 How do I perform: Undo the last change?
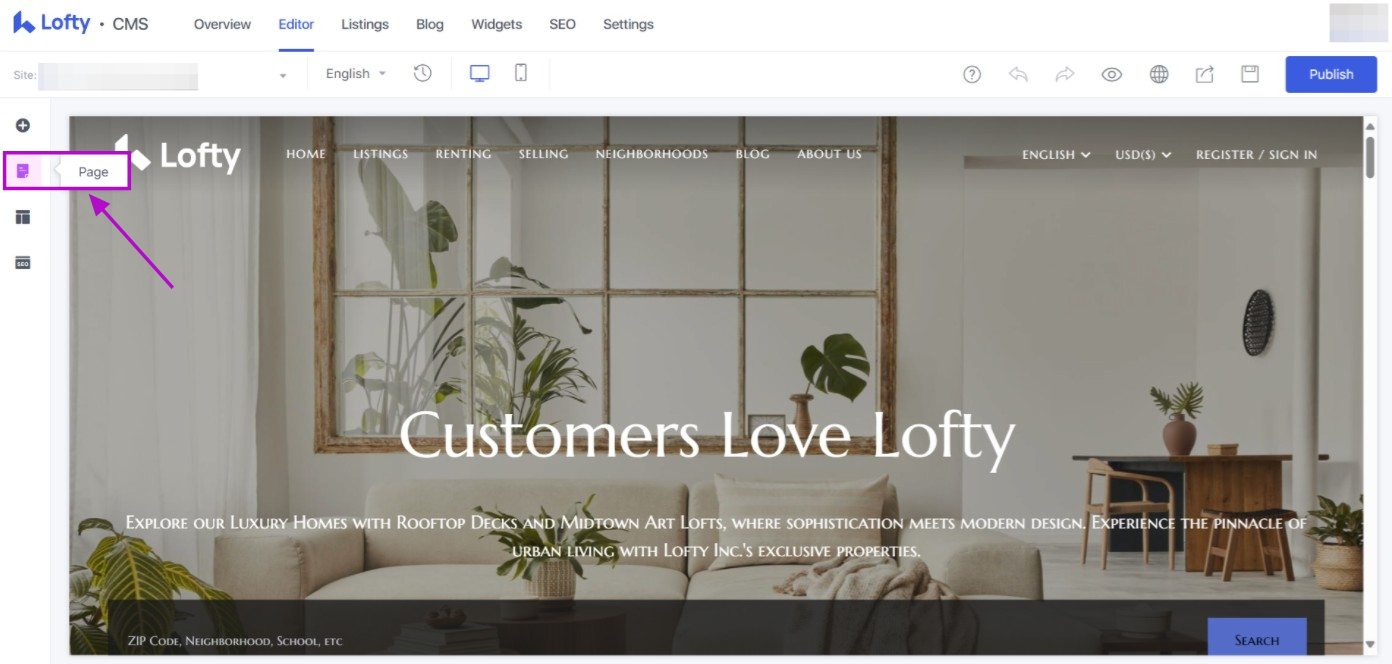1018,74
